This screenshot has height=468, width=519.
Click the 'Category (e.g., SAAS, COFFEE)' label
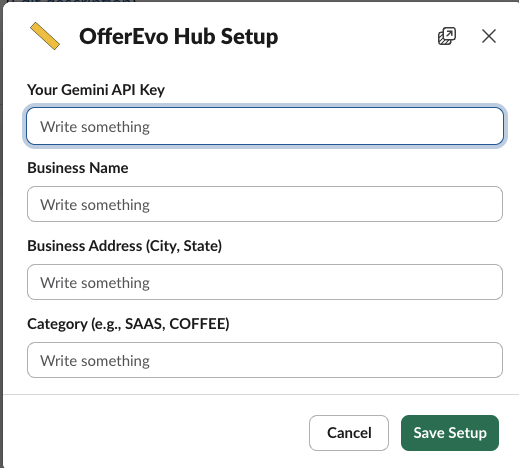(x=128, y=324)
